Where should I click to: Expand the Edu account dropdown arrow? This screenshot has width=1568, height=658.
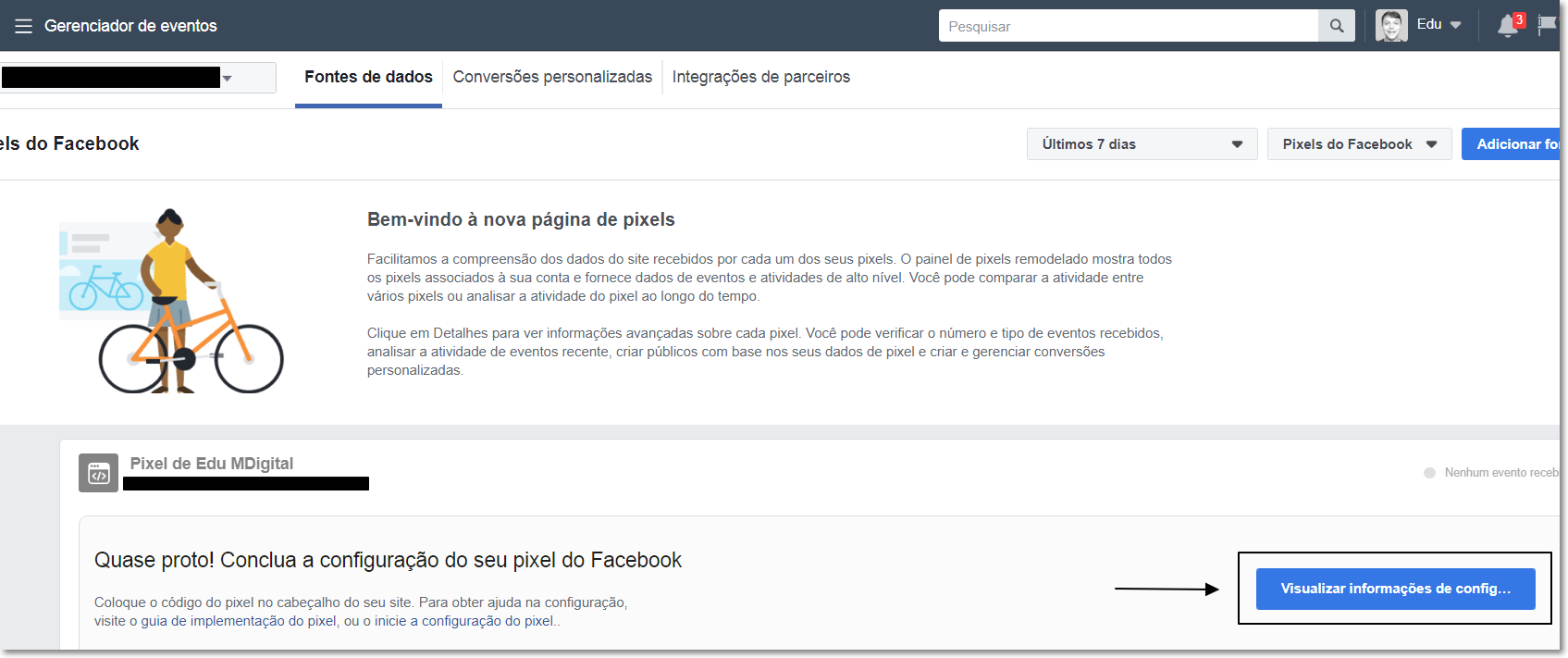(x=1455, y=25)
